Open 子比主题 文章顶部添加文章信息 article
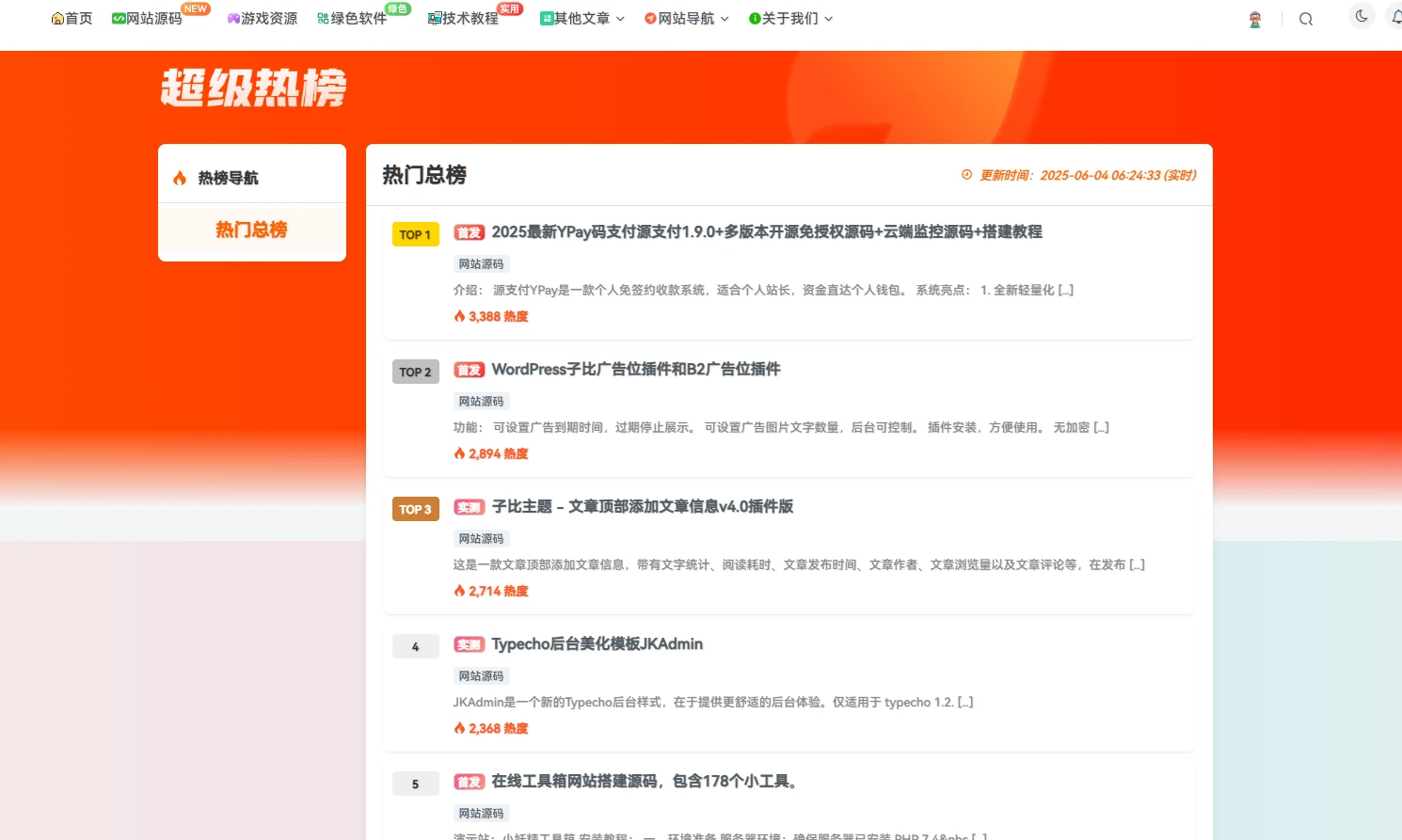Viewport: 1402px width, 840px height. click(x=643, y=506)
